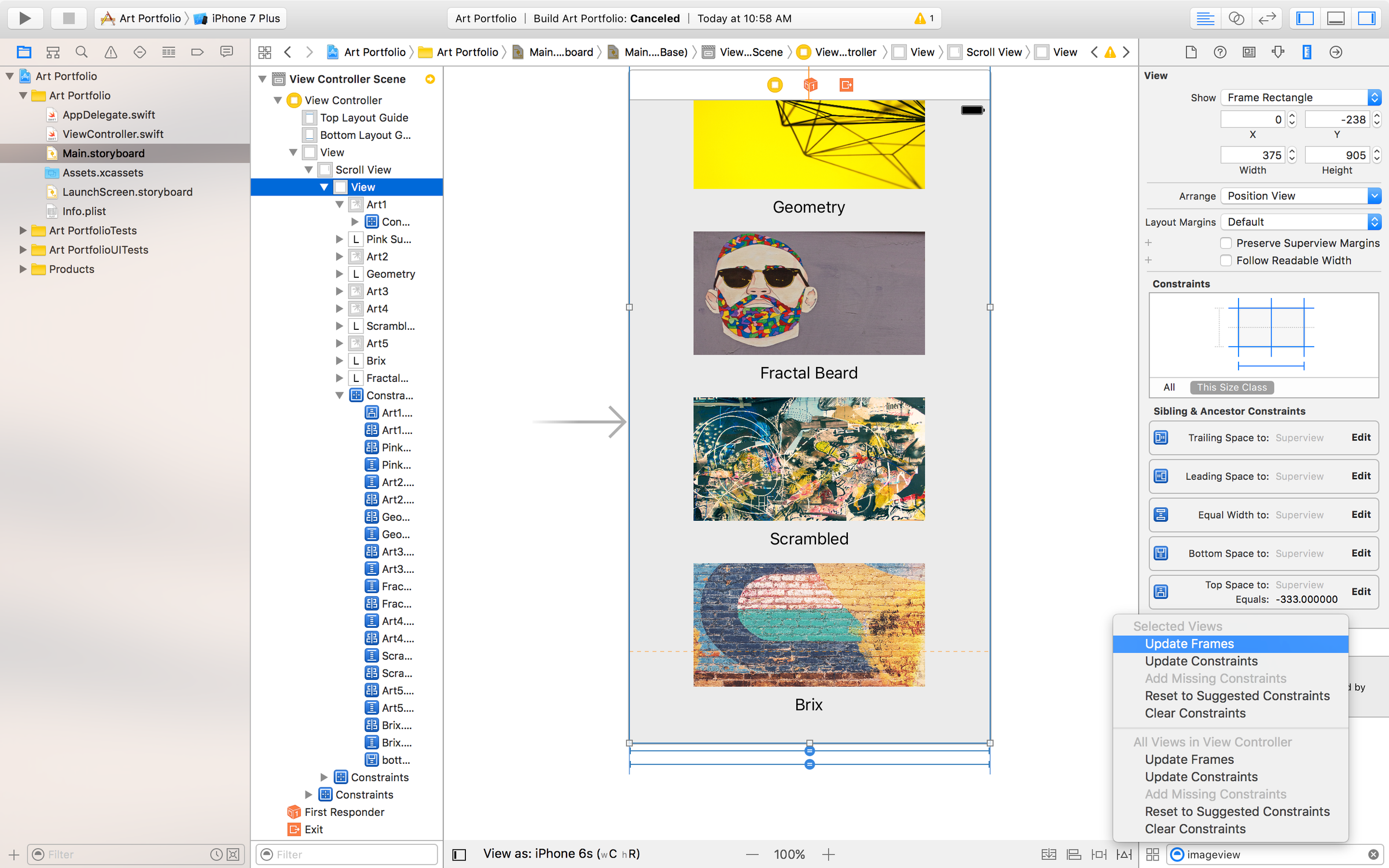This screenshot has height=868, width=1389.
Task: Open the Arrange Position View dropdown
Action: (1299, 196)
